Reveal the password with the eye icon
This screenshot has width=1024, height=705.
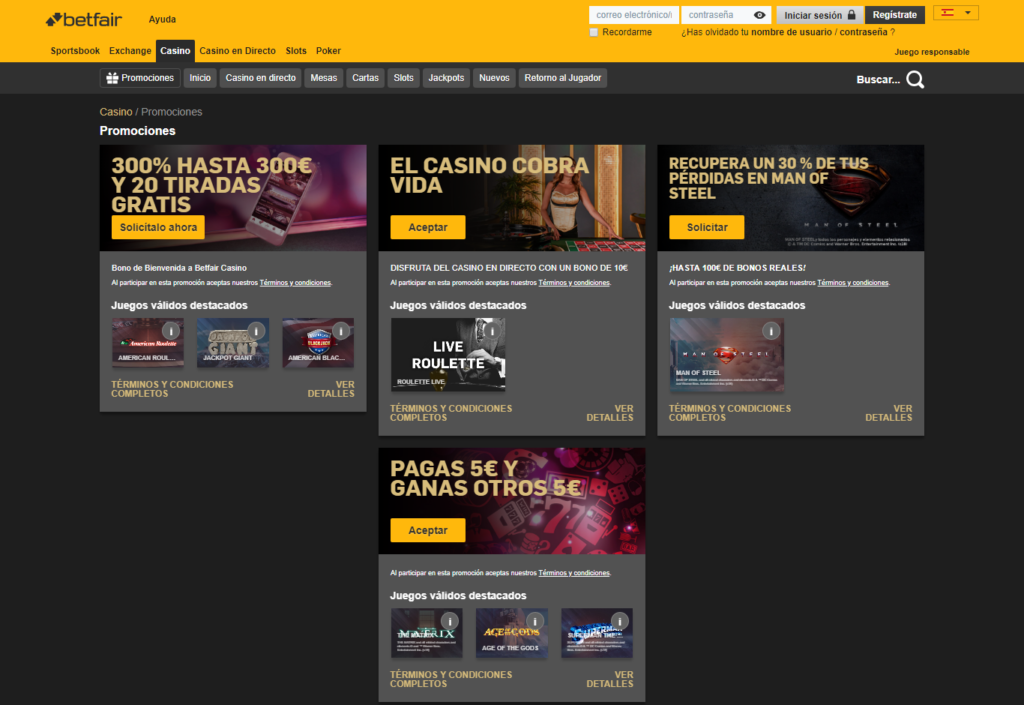[758, 14]
